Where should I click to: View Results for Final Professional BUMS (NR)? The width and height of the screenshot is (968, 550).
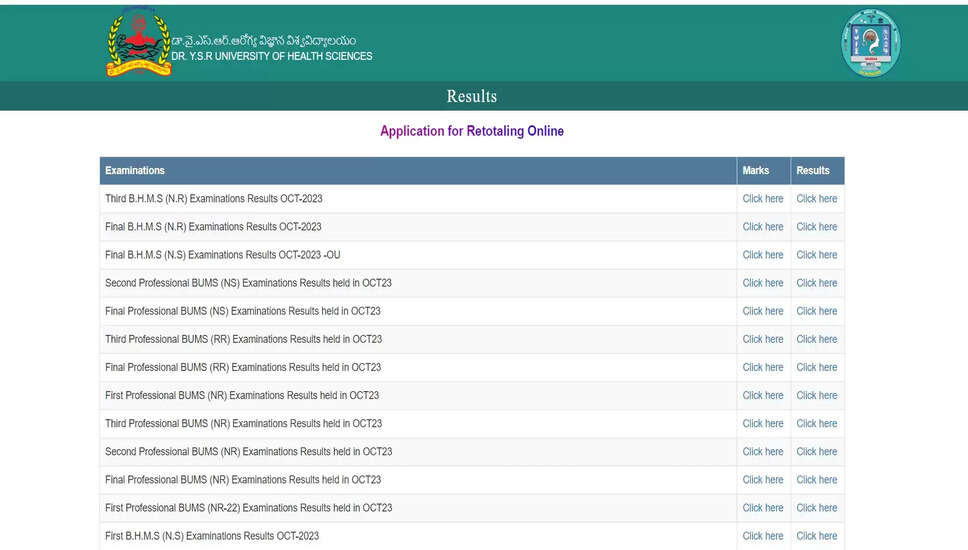[x=816, y=479]
